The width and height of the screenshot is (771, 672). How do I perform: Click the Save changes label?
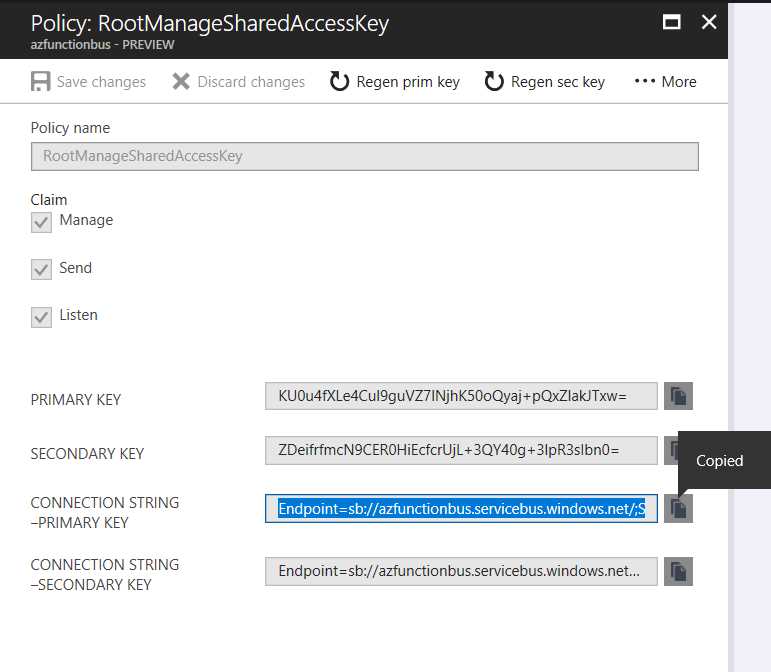pos(101,82)
